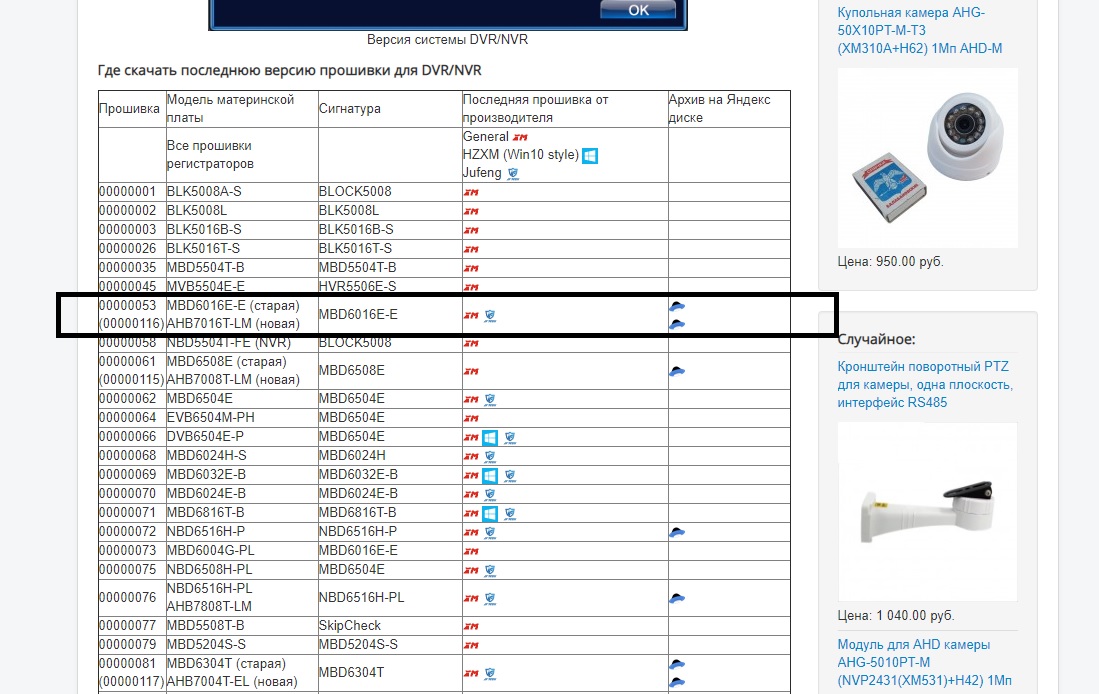Click the white dome camera product thumbnail
1099x694 pixels.
tap(927, 158)
